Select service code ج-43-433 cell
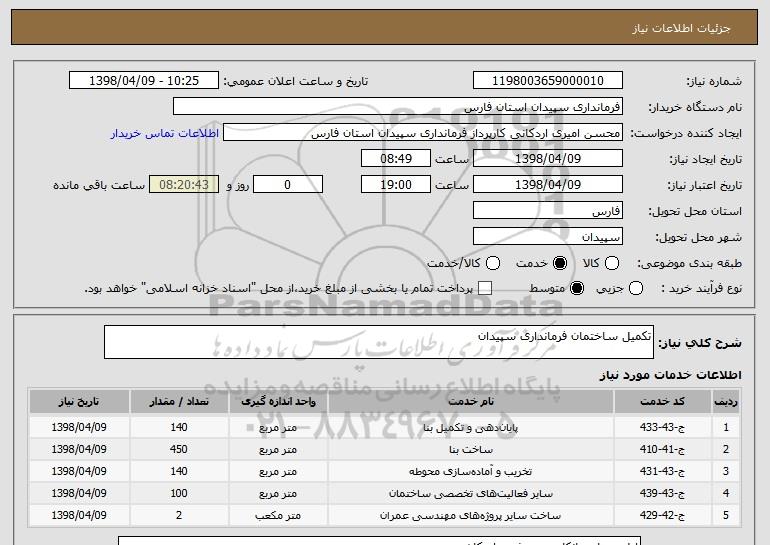770x545 pixels. pos(662,427)
